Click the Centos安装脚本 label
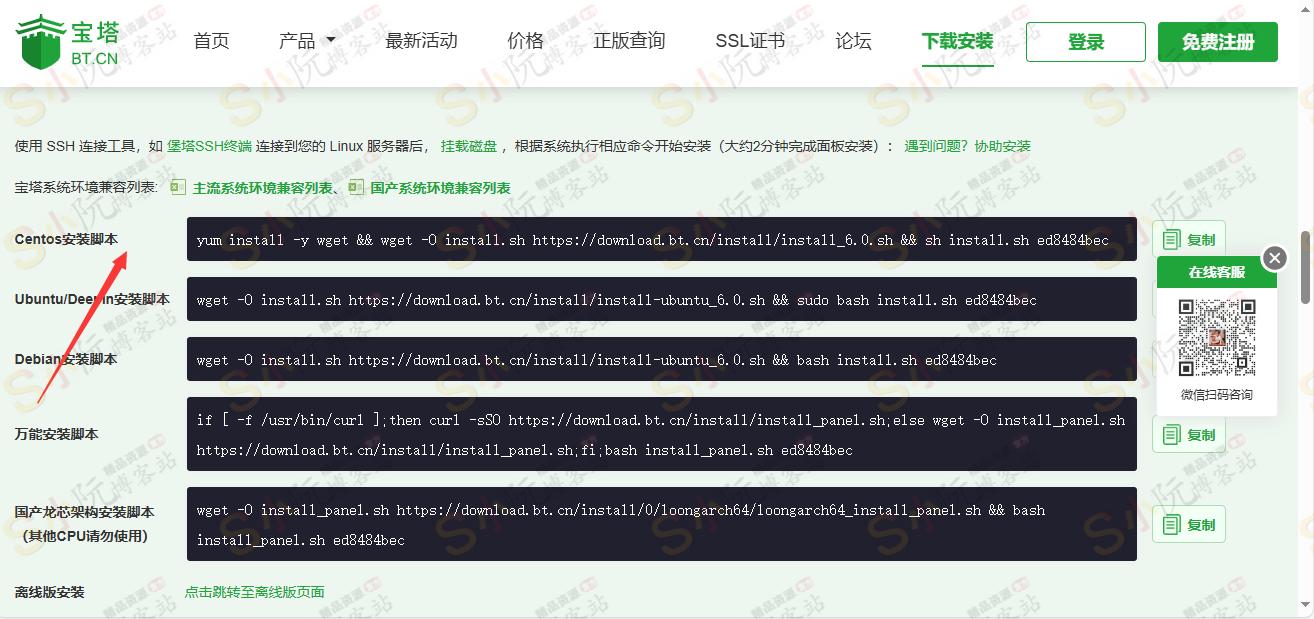The width and height of the screenshot is (1314, 619). (x=66, y=240)
